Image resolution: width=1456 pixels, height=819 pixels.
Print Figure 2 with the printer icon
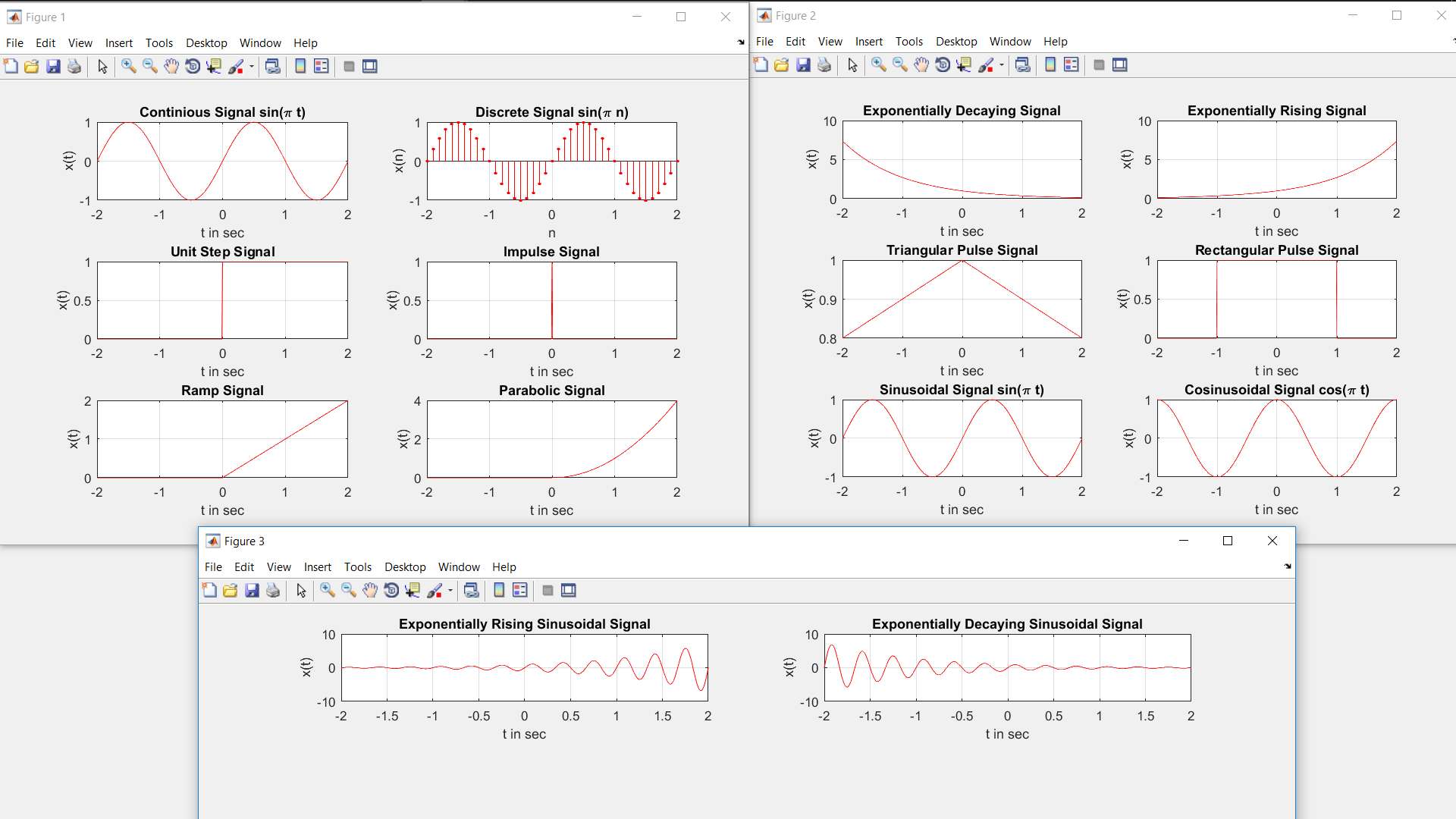[824, 65]
